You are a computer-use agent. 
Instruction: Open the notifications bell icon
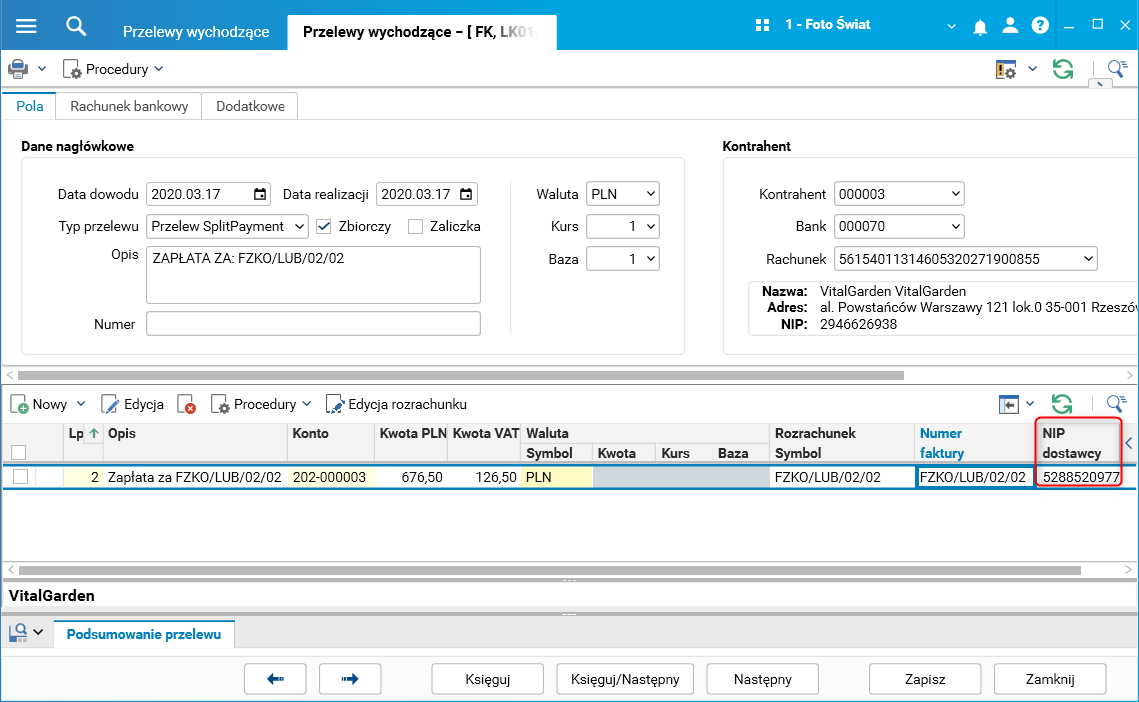pos(980,26)
